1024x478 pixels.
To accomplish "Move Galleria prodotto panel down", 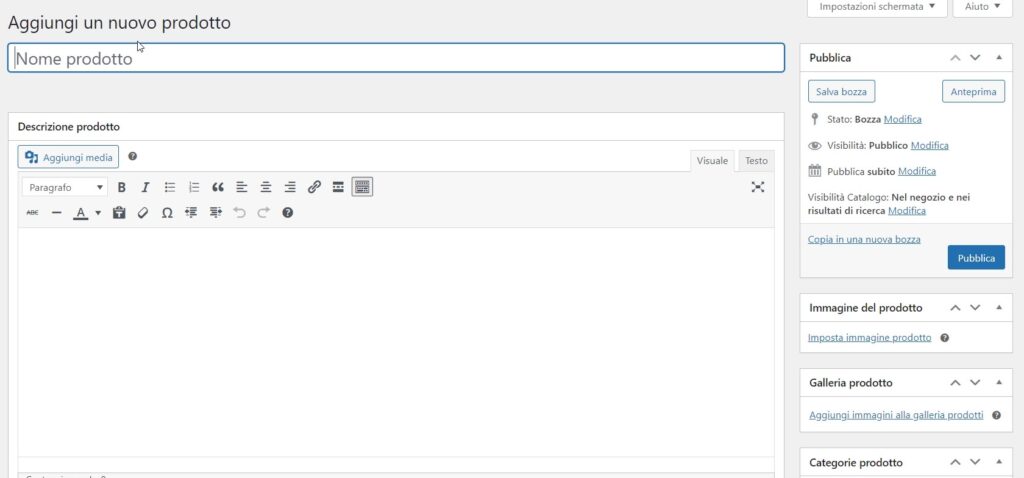I will click(975, 383).
